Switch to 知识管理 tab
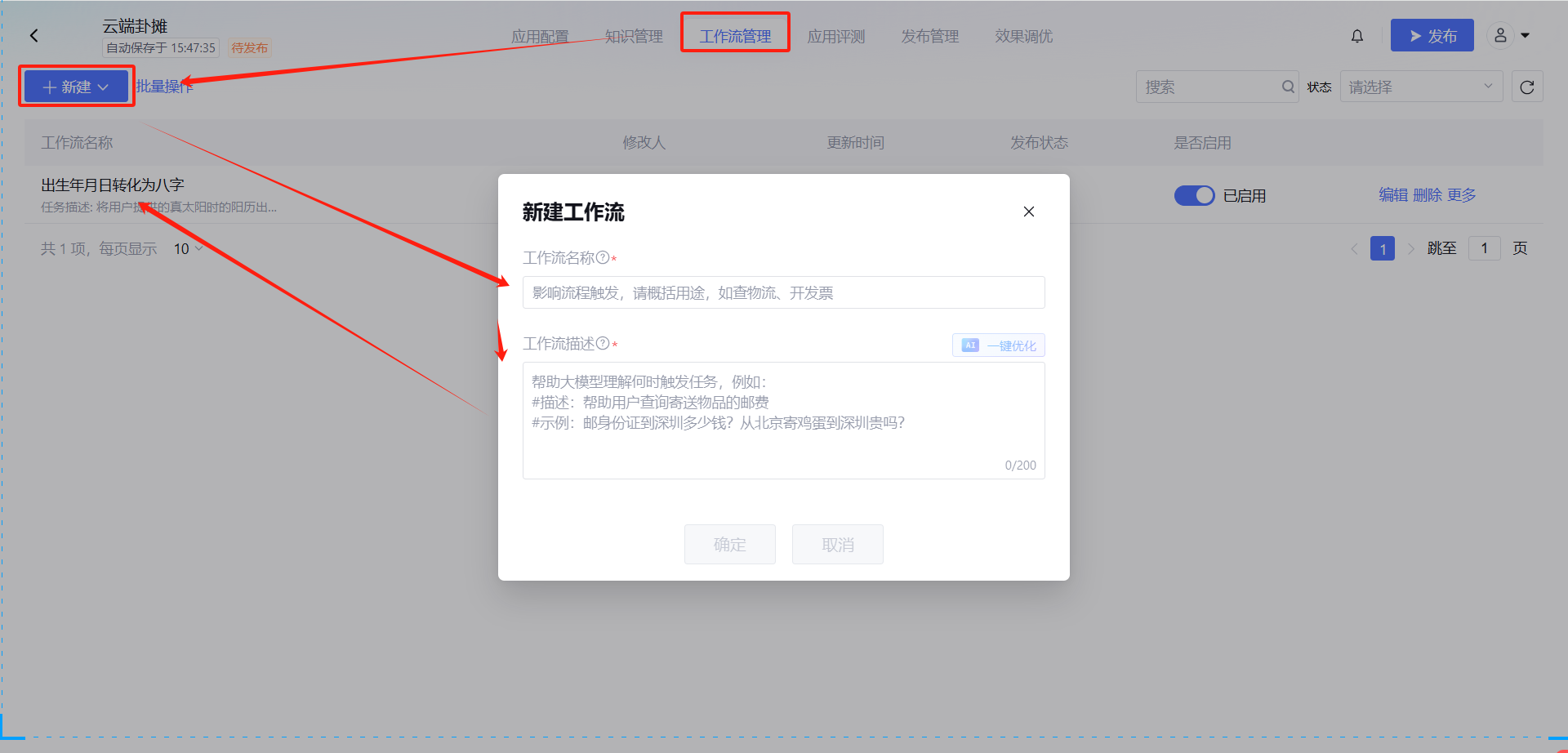 [x=634, y=36]
